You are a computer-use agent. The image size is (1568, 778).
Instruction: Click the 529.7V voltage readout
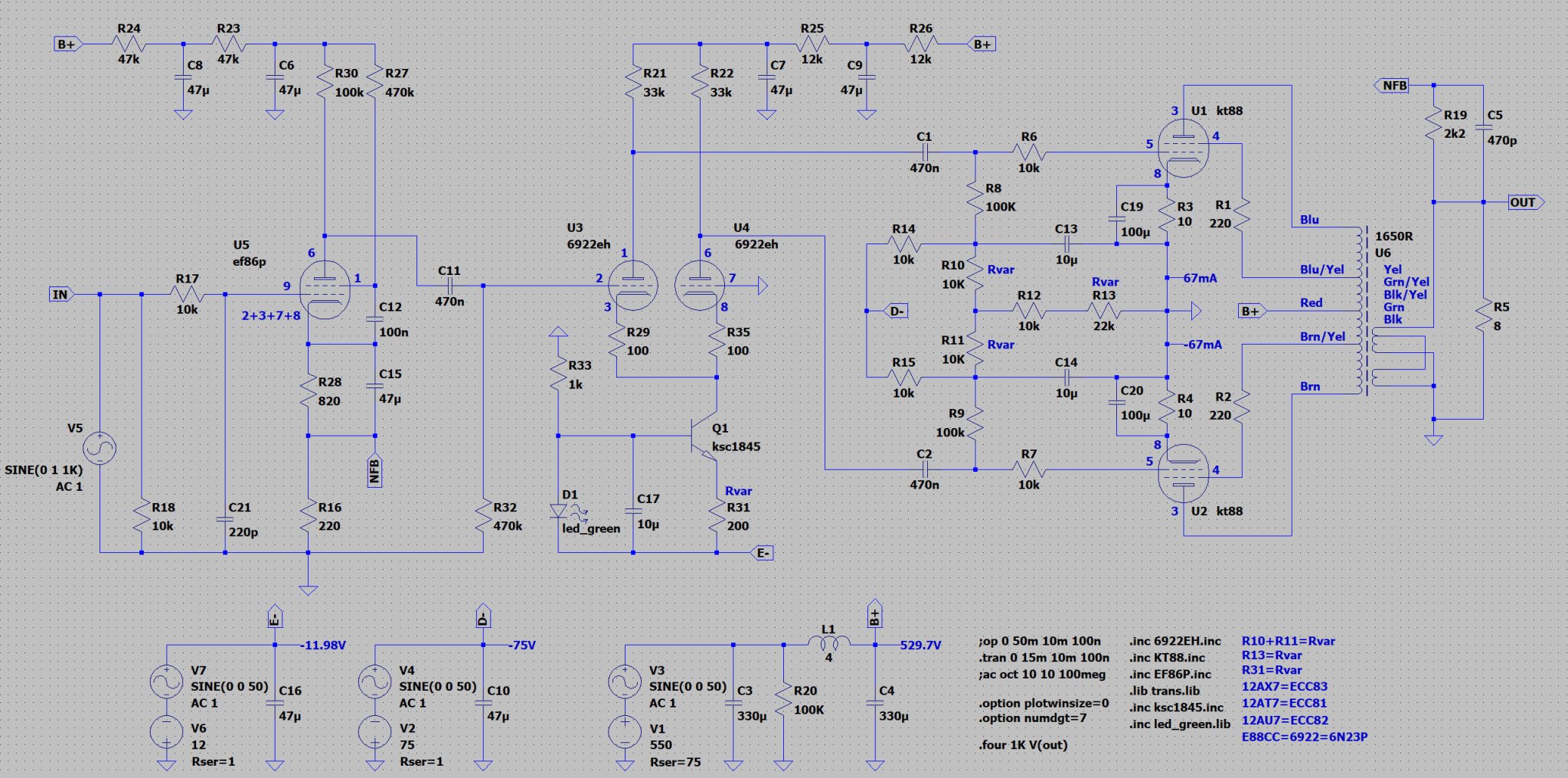tap(920, 646)
